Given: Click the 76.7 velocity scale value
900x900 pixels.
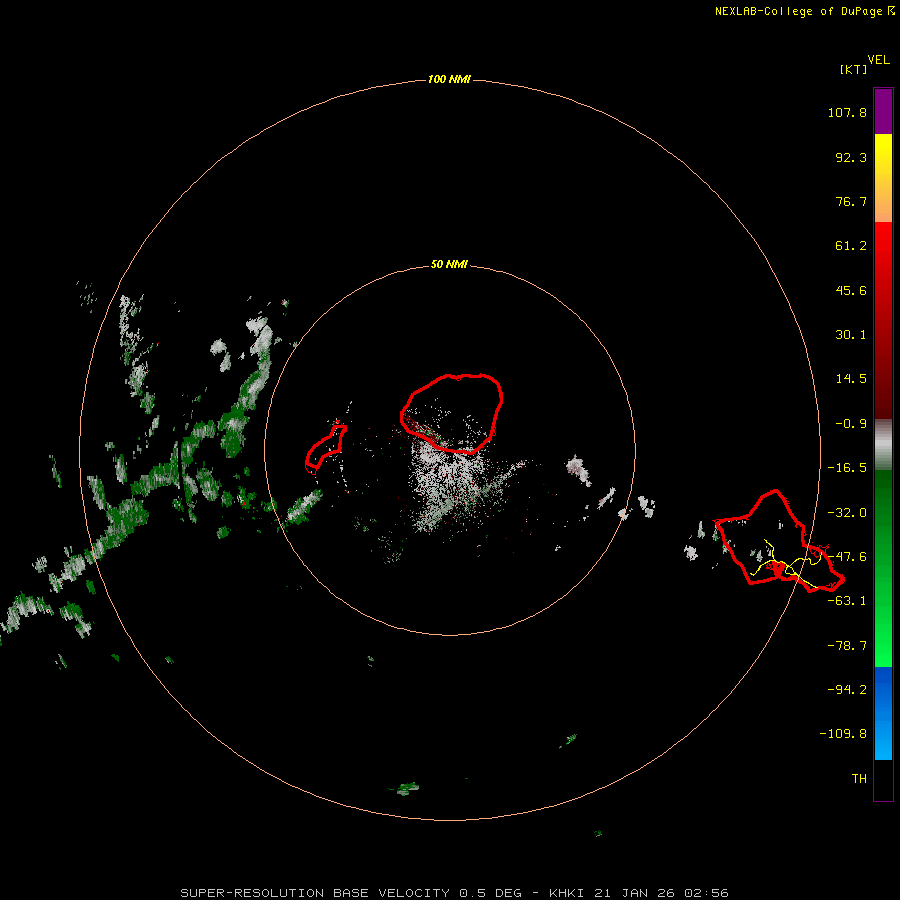Looking at the screenshot, I should (851, 201).
